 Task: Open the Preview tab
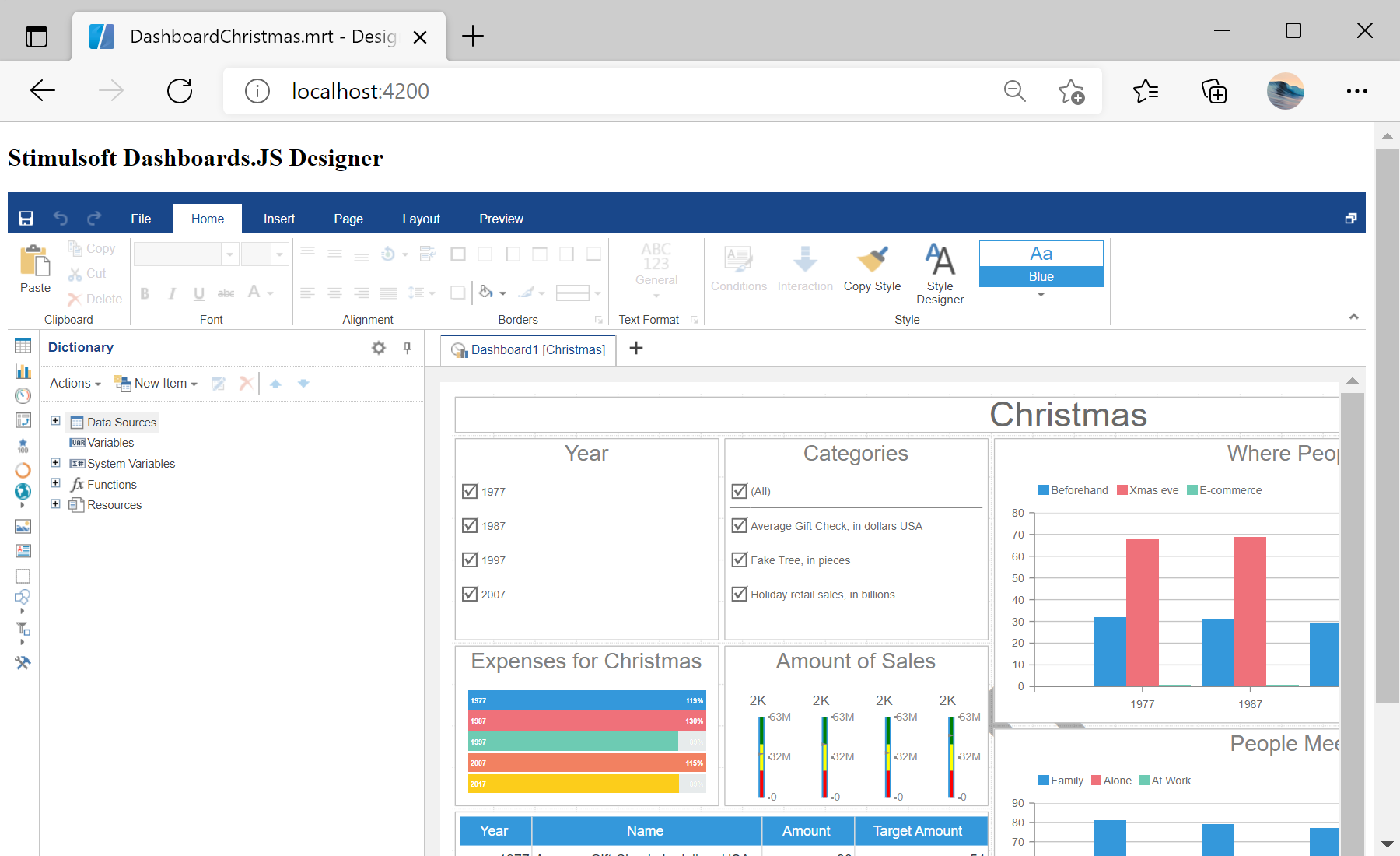click(x=501, y=219)
